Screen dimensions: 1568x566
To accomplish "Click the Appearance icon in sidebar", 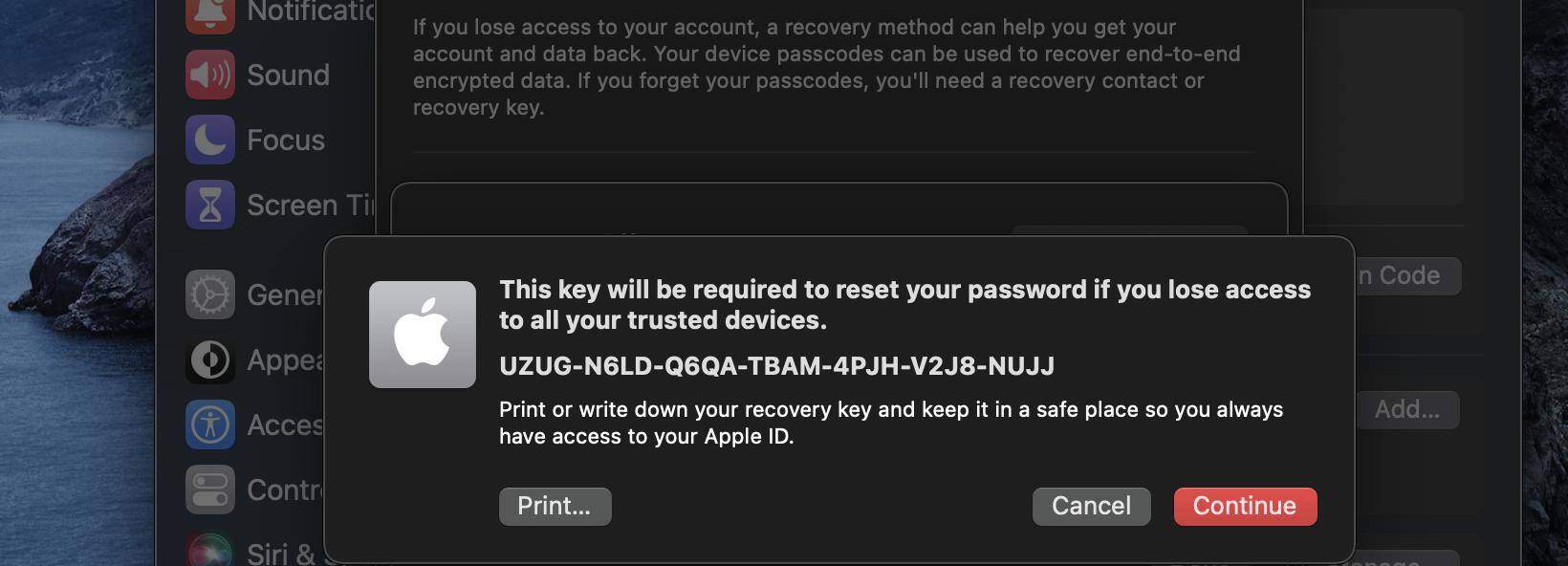I will tap(210, 360).
